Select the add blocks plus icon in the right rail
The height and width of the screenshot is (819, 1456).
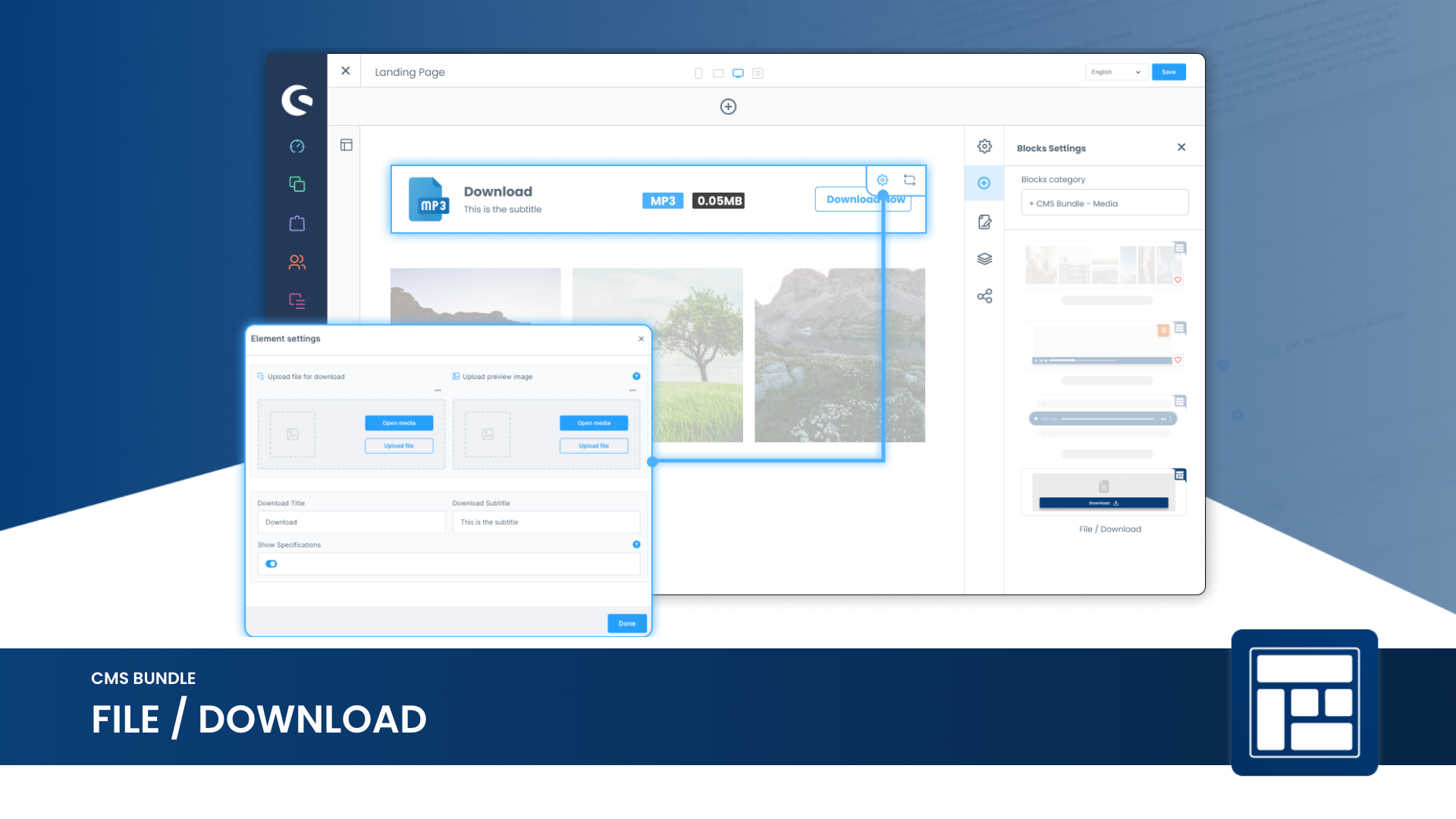tap(984, 183)
